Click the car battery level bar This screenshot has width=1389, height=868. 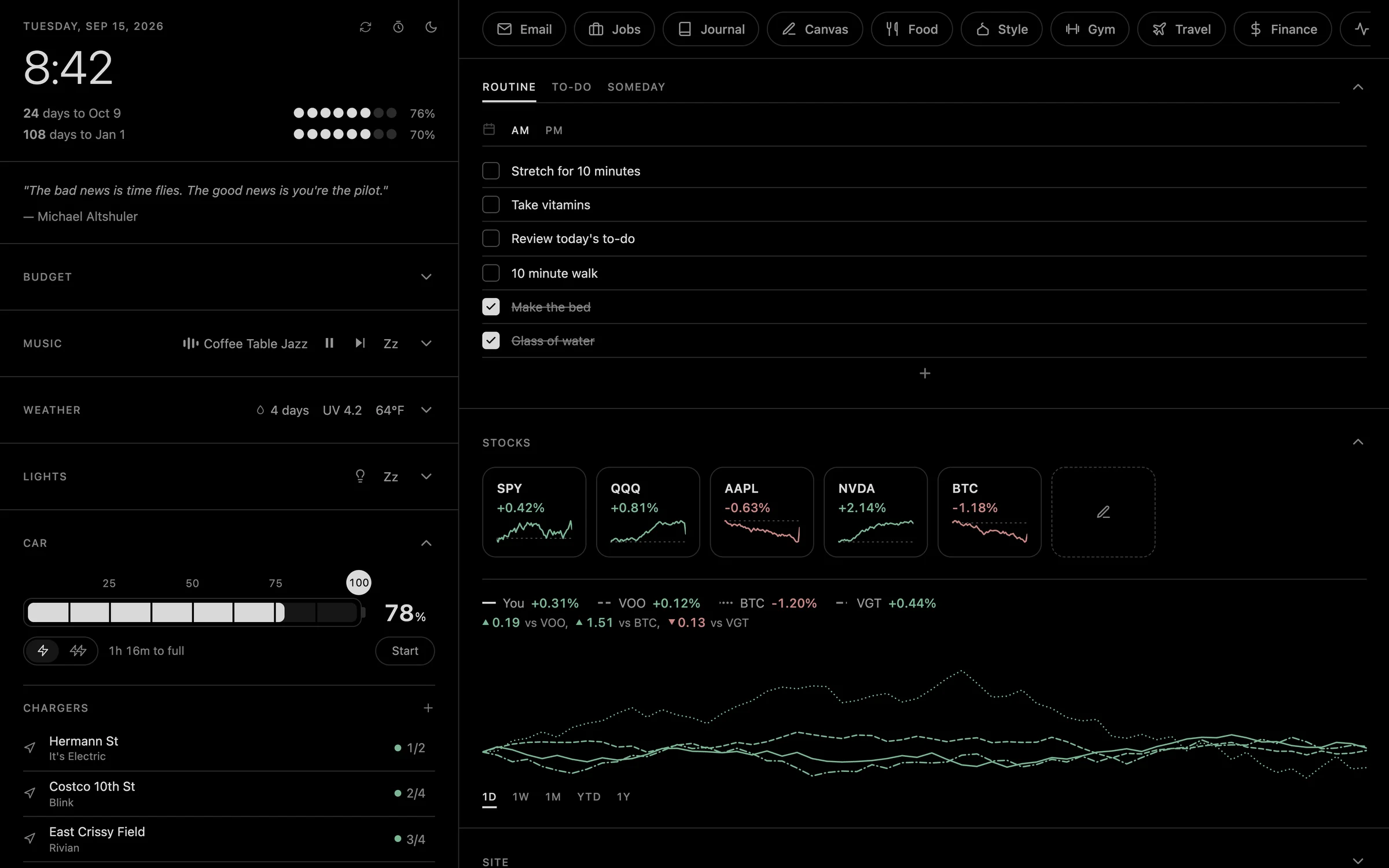coord(193,612)
